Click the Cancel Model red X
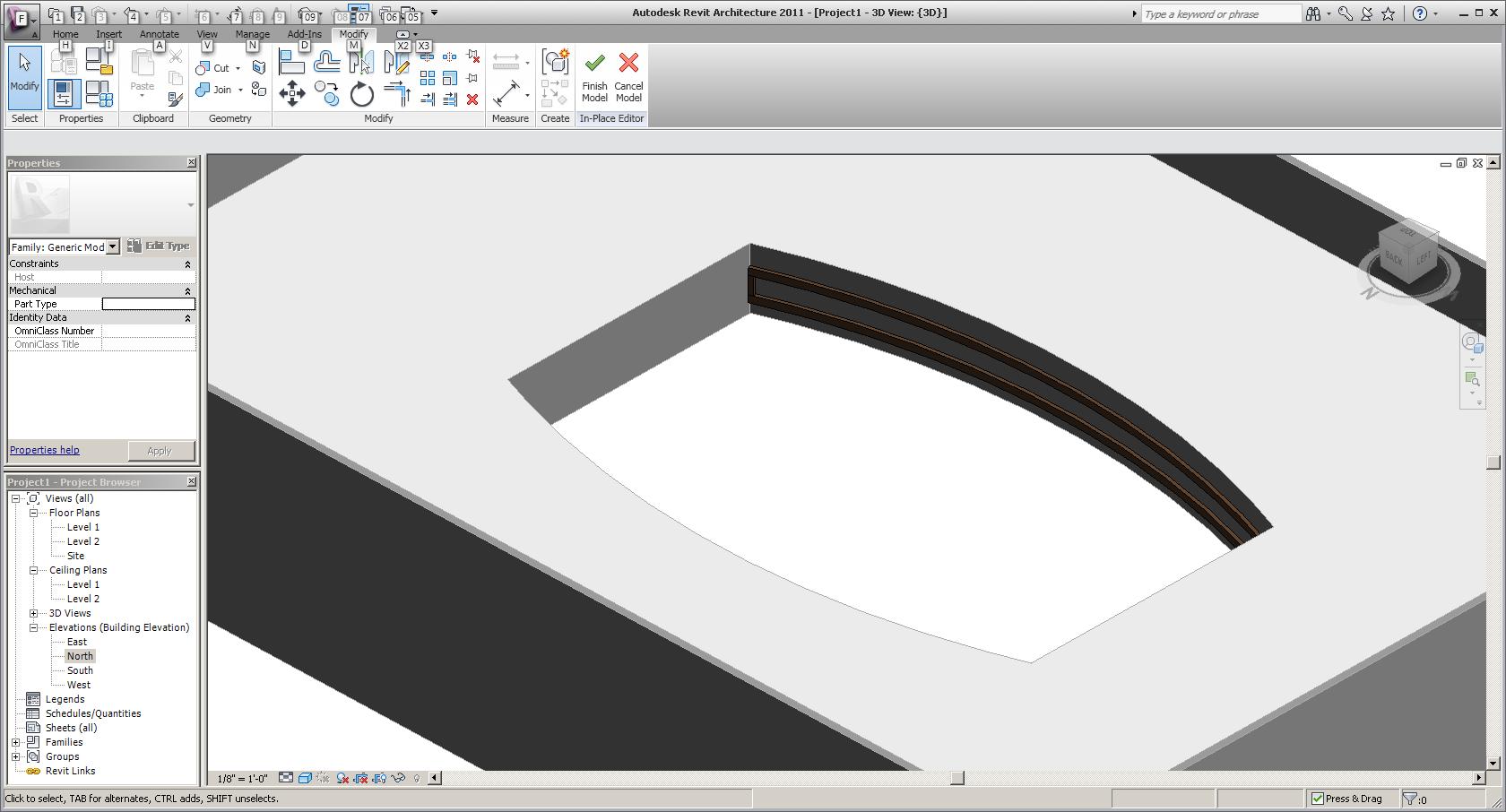The width and height of the screenshot is (1506, 812). (628, 65)
